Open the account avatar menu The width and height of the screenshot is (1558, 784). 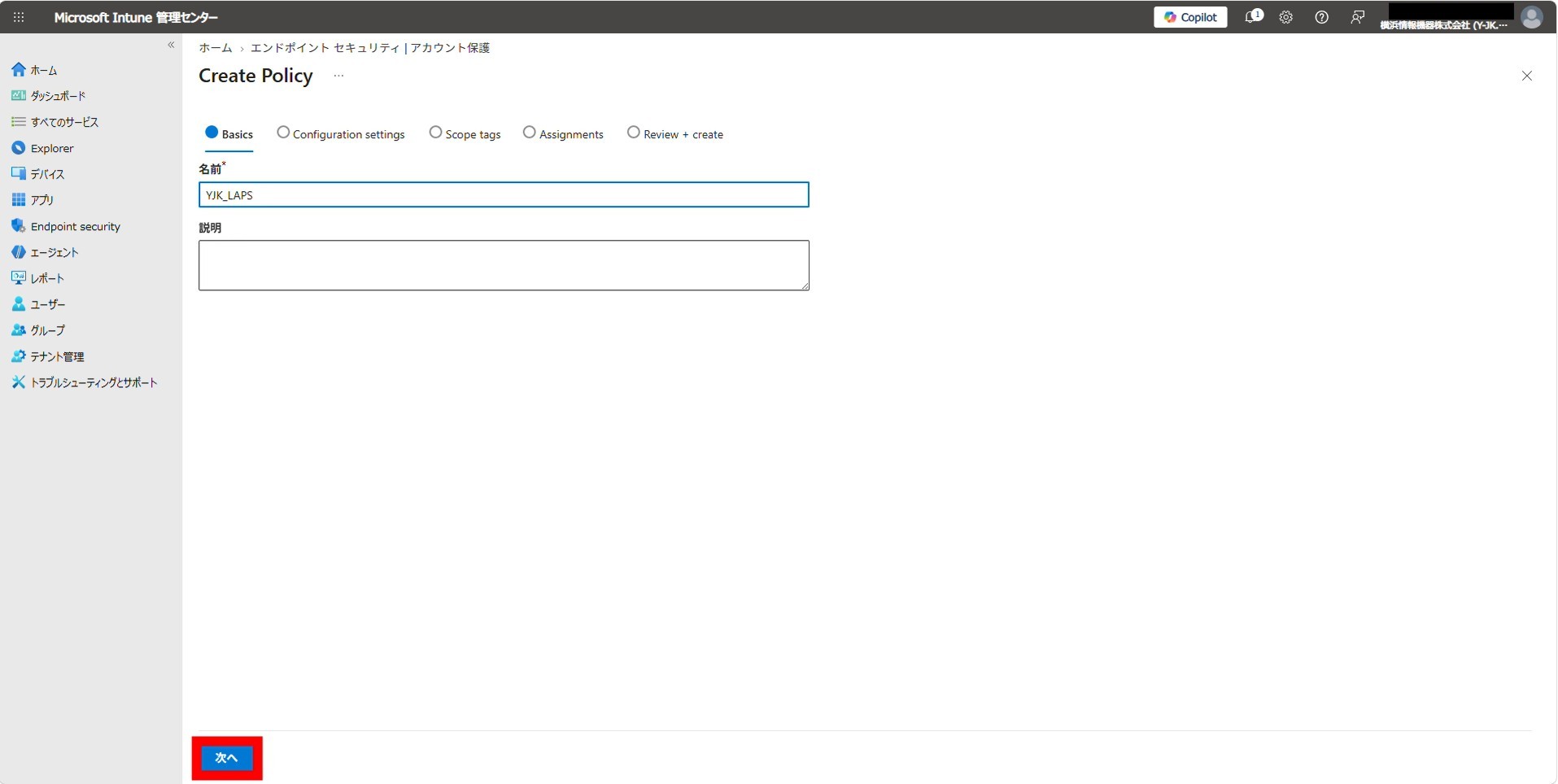(x=1532, y=17)
